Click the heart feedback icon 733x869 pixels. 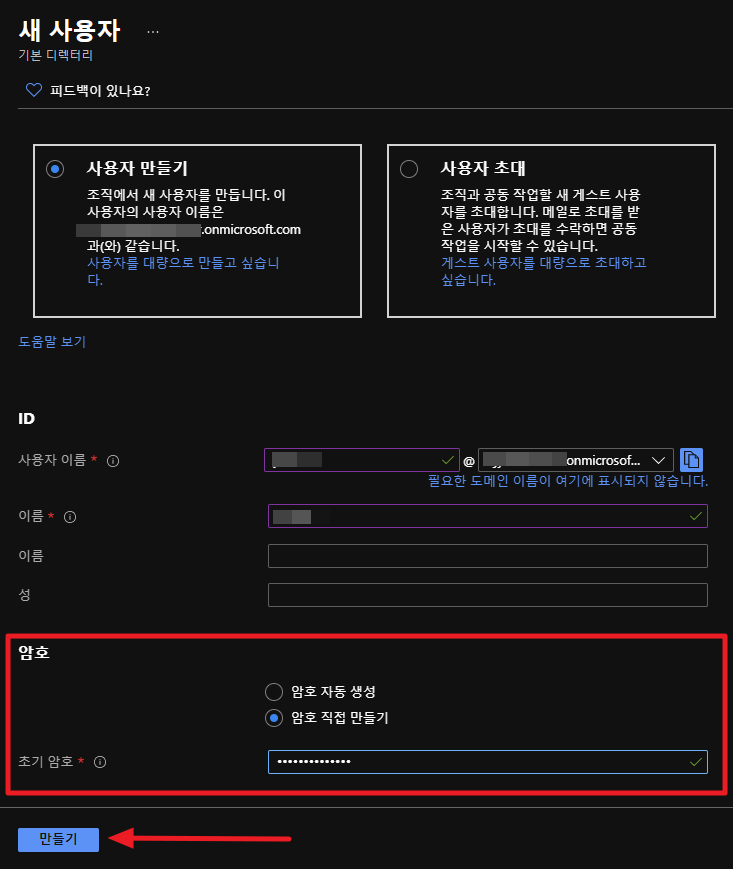(32, 91)
